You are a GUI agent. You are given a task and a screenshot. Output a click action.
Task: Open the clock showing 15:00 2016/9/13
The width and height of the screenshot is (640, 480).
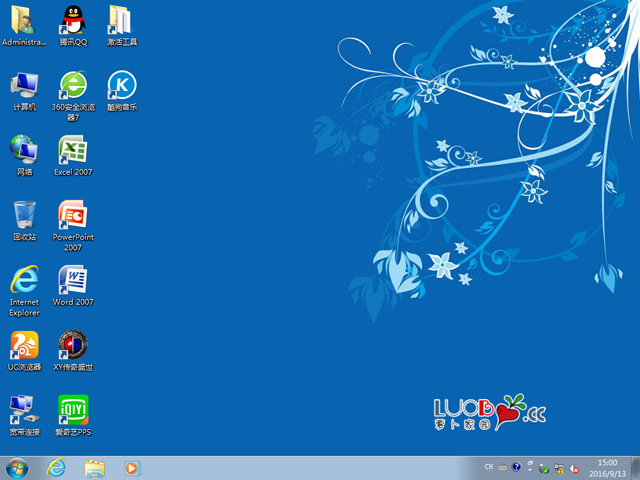click(607, 468)
